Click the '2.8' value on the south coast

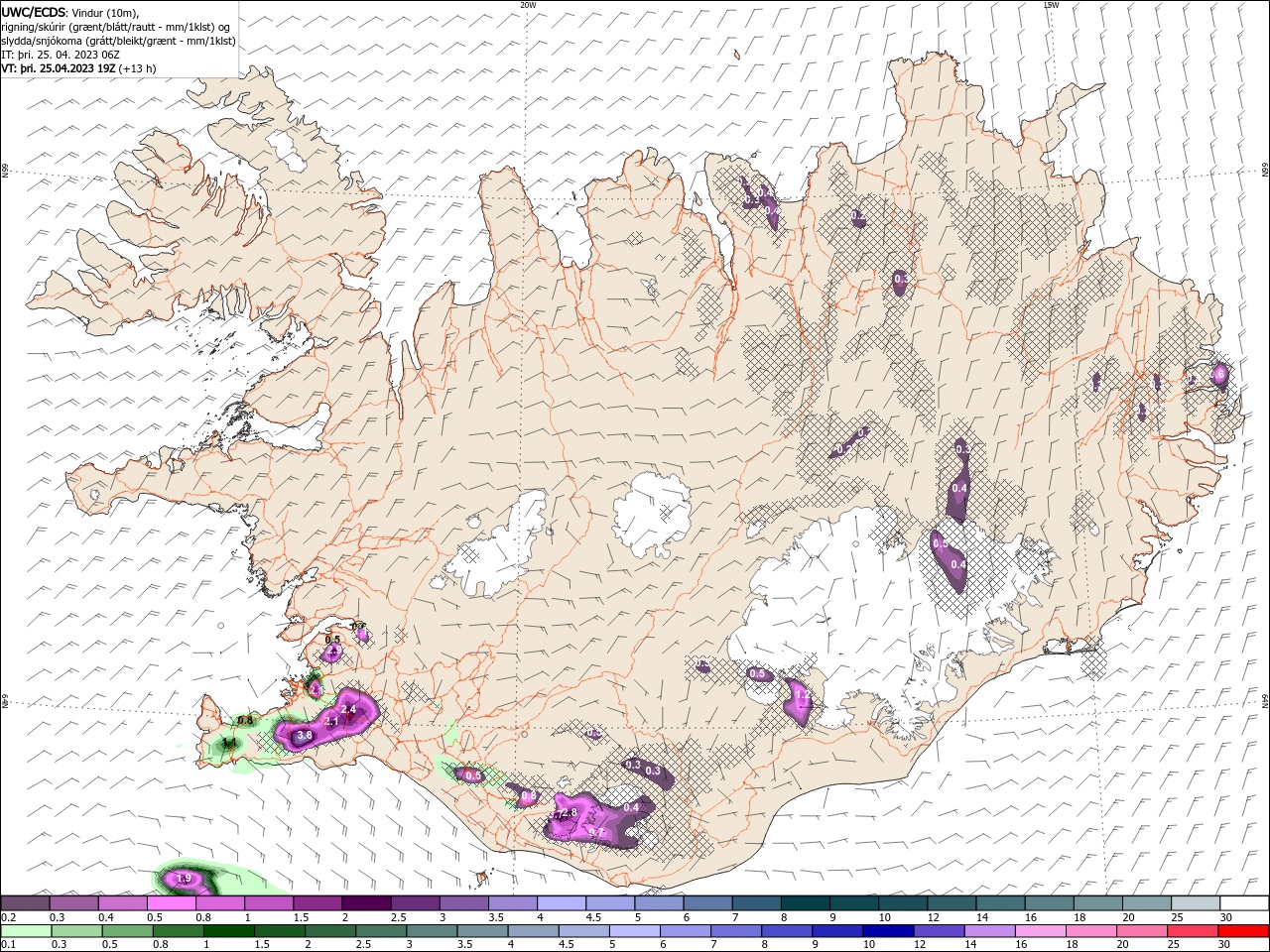point(570,813)
